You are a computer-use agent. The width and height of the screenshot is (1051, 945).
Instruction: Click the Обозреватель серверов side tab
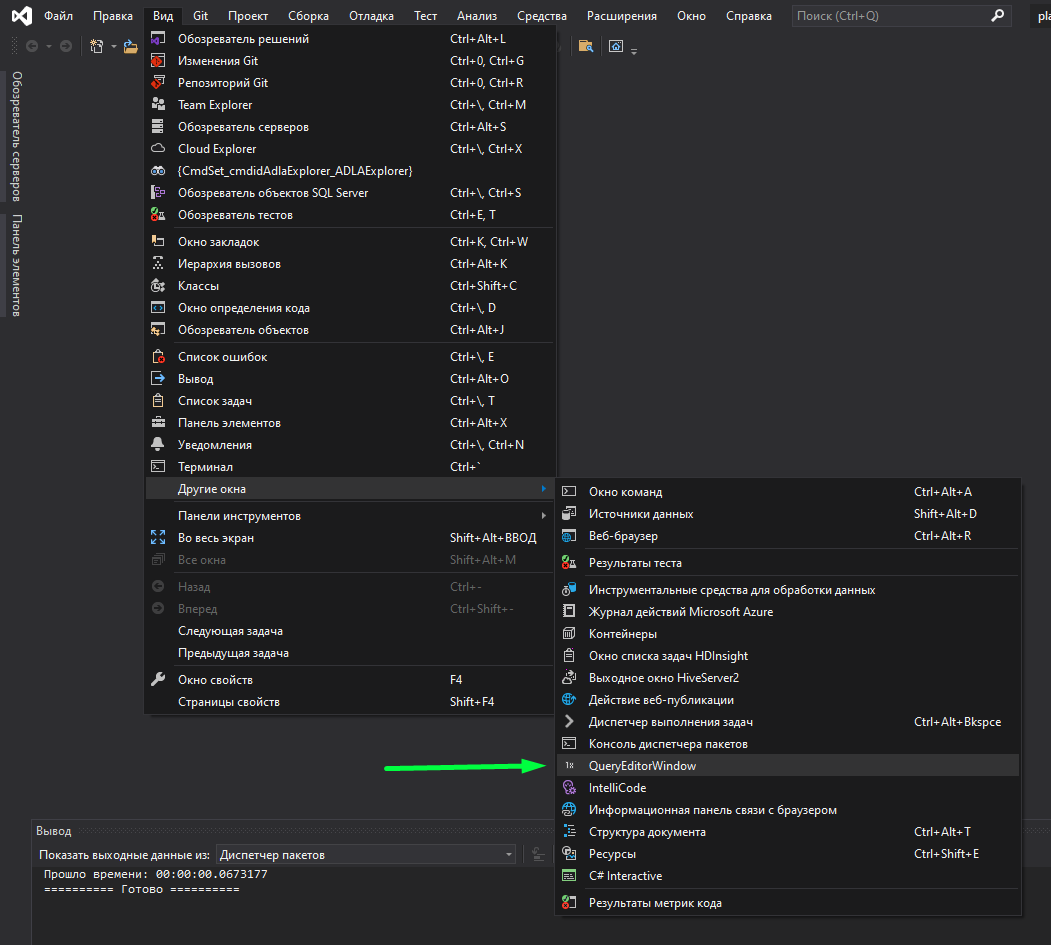(17, 136)
